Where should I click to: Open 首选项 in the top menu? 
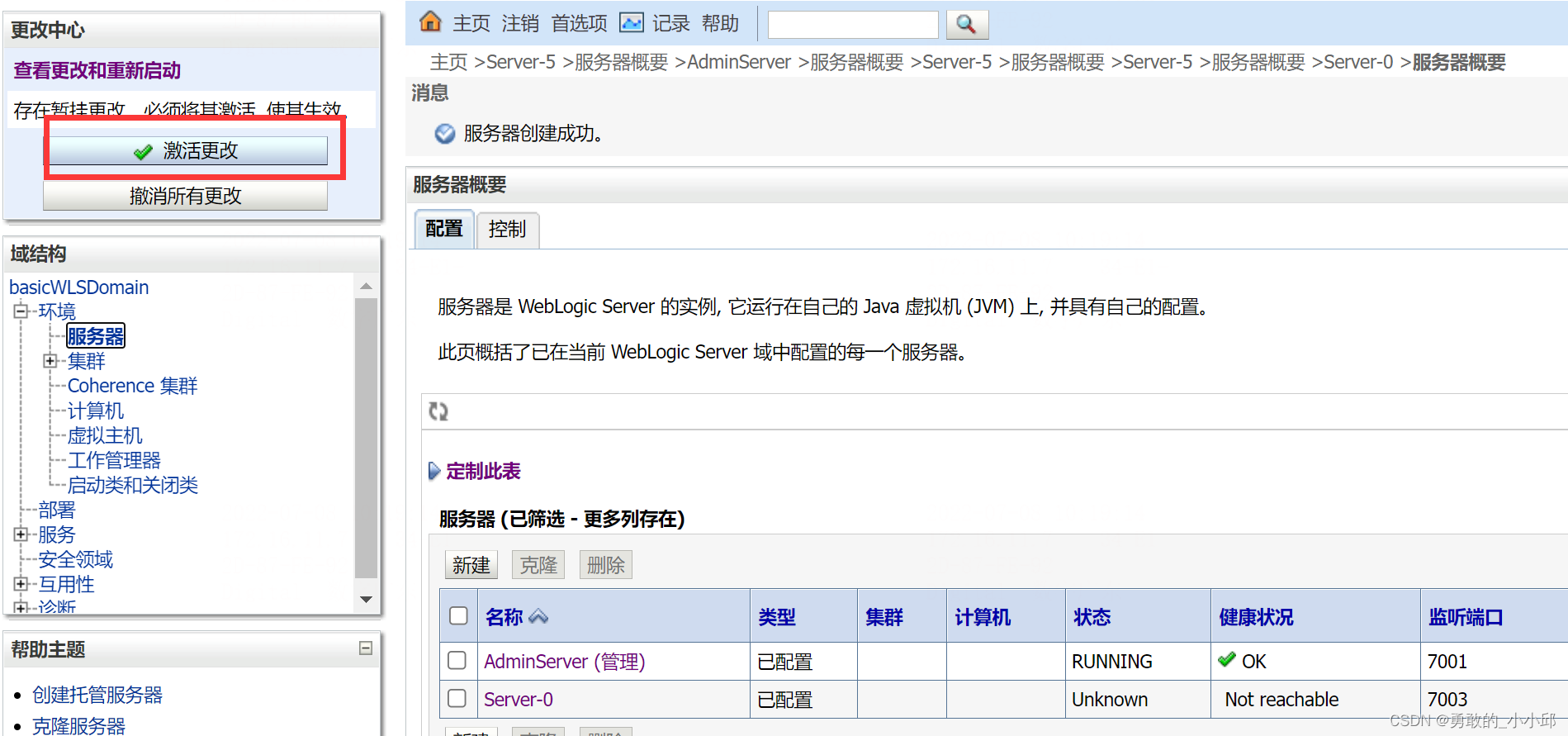click(x=579, y=23)
